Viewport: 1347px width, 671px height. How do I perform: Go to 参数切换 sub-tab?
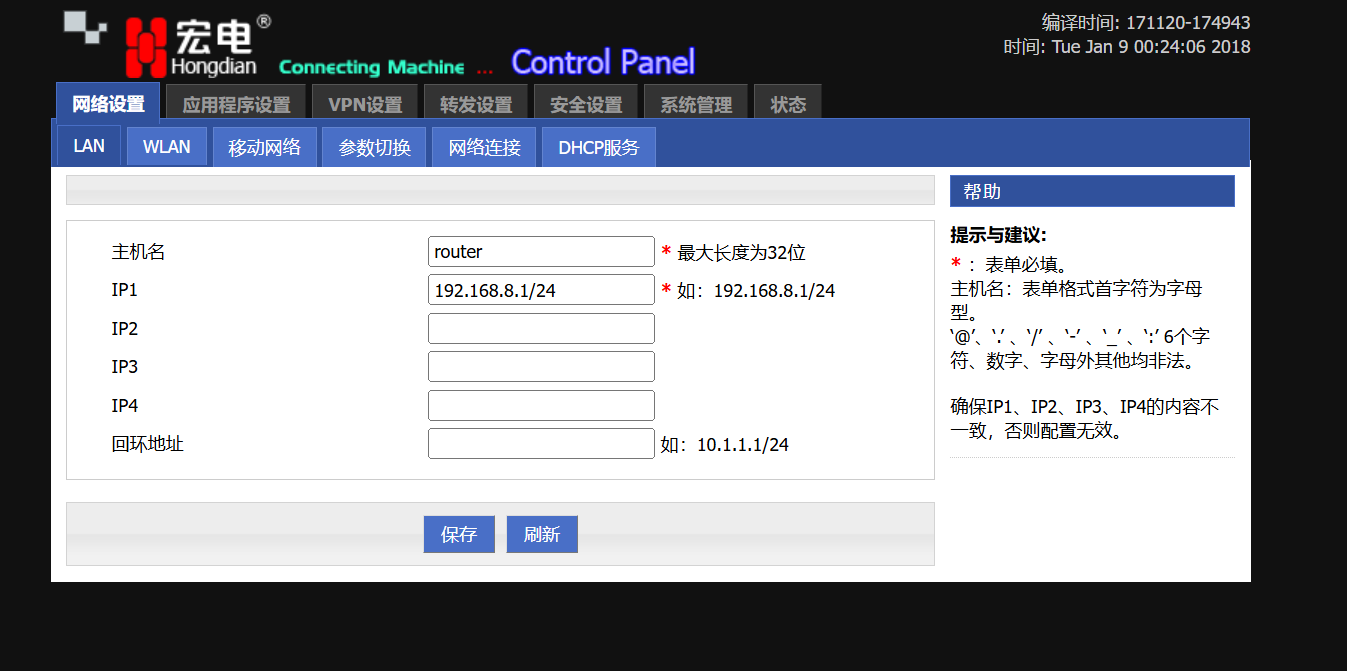click(374, 147)
